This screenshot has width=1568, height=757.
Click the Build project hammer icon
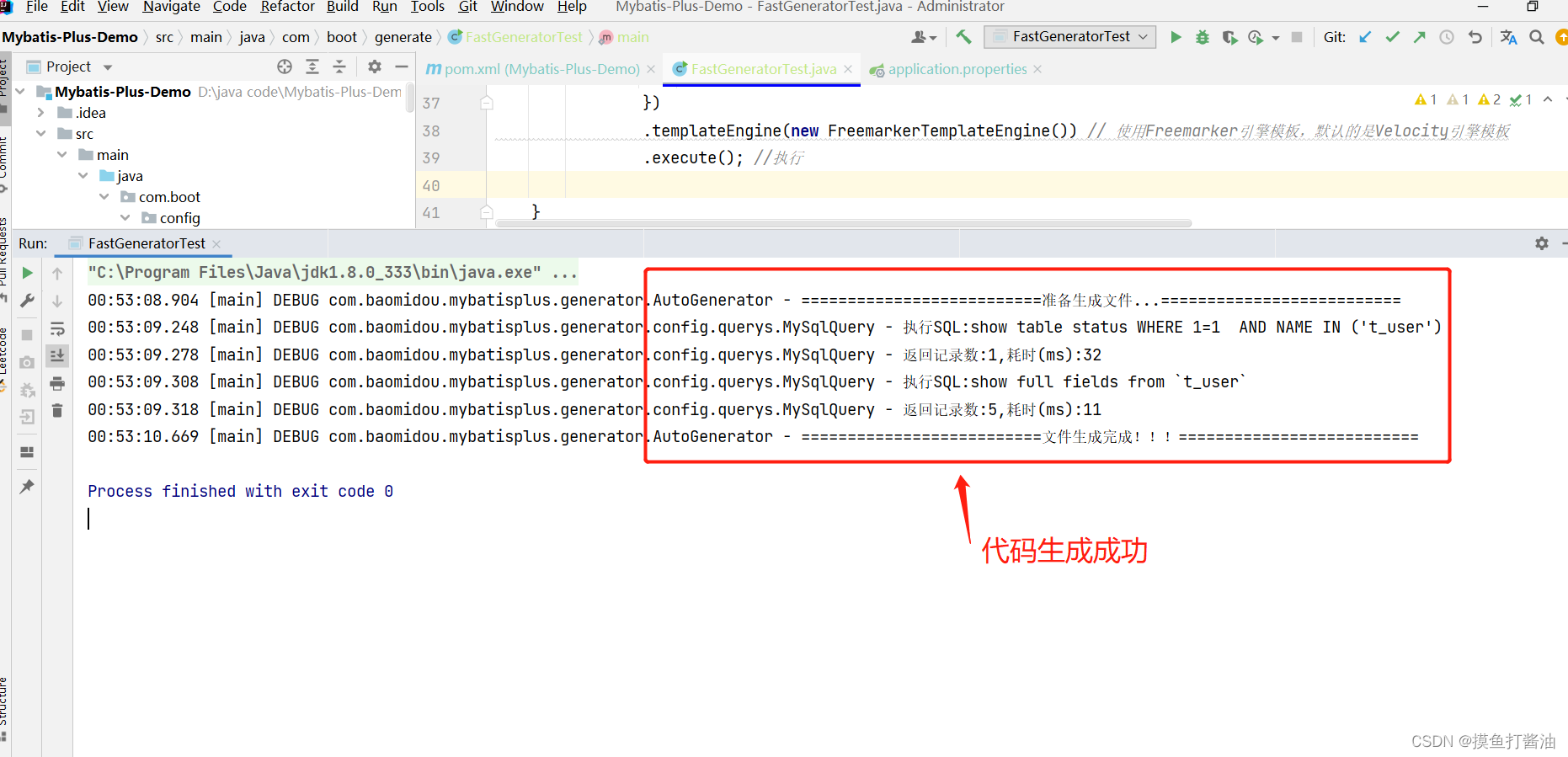963,37
